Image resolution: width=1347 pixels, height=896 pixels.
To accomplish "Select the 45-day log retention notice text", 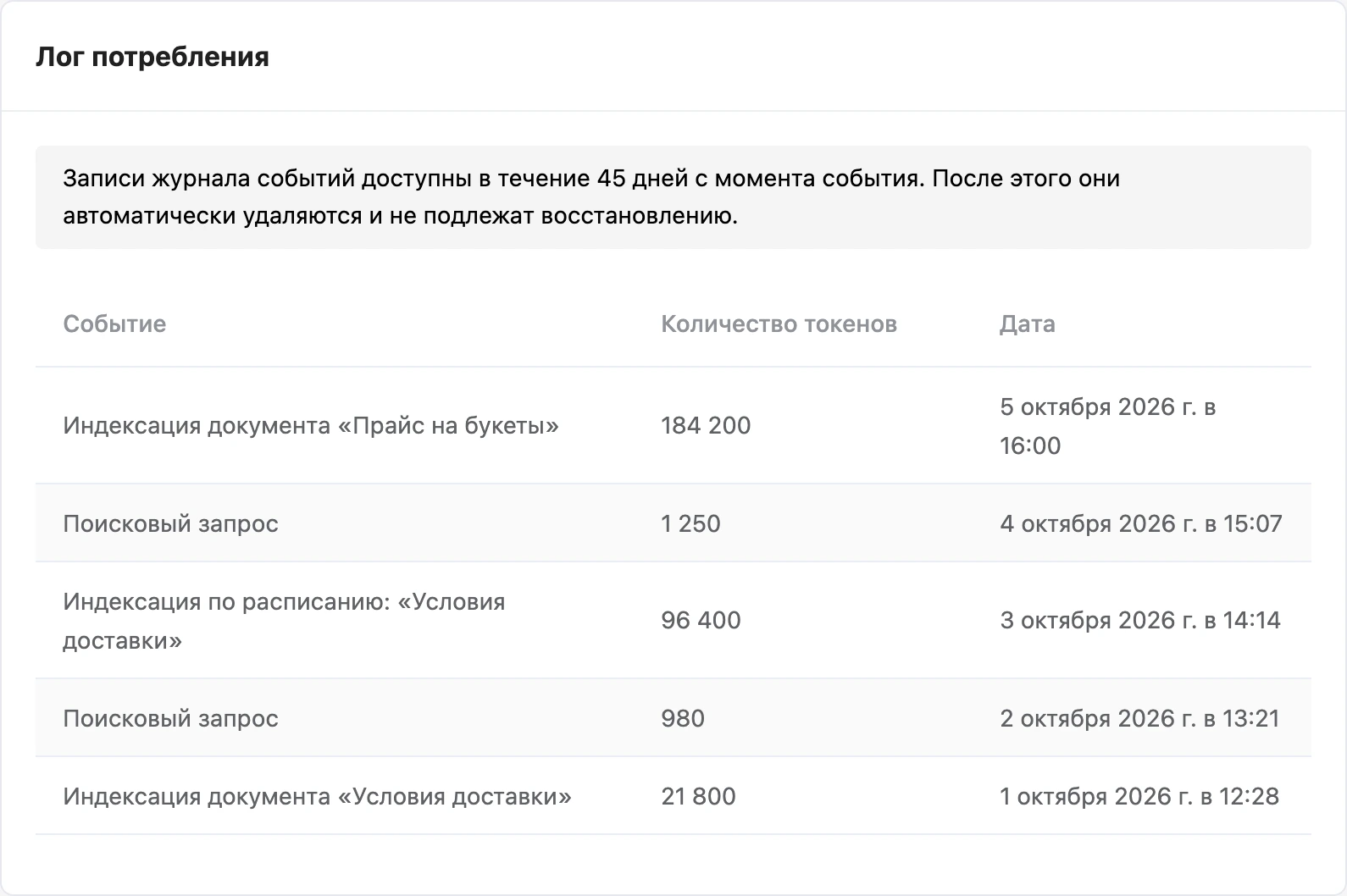I will [591, 197].
